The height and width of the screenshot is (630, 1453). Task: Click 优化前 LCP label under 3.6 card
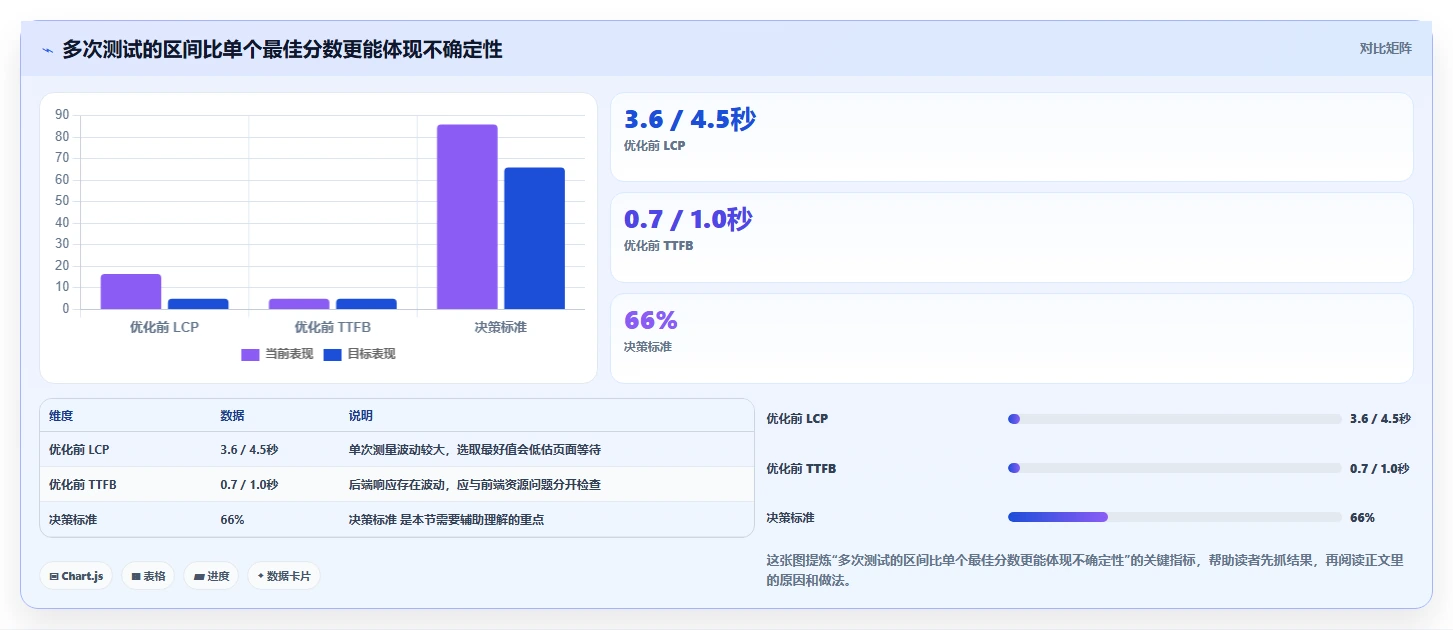pyautogui.click(x=654, y=146)
